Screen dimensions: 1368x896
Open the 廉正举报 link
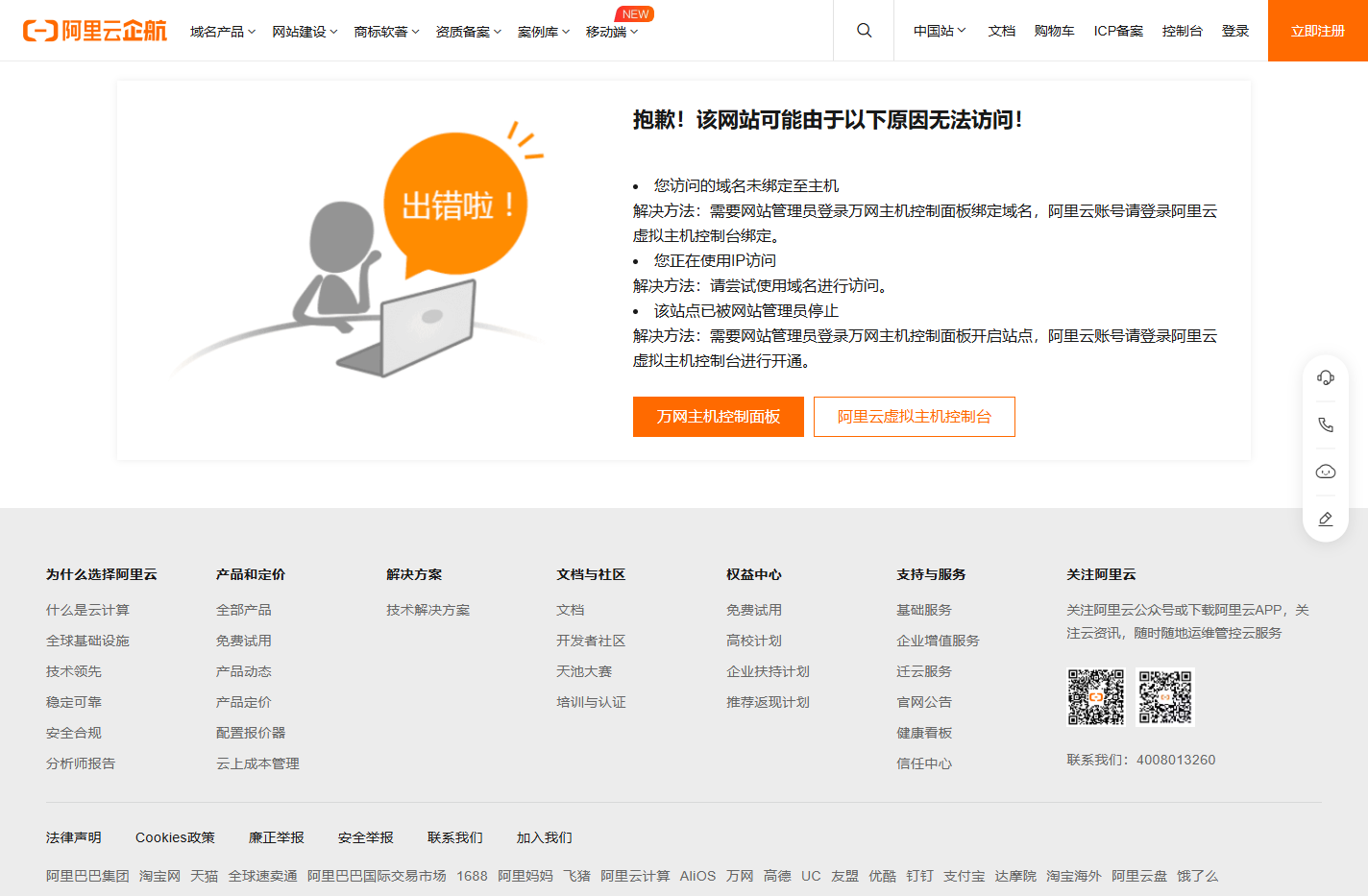point(277,837)
